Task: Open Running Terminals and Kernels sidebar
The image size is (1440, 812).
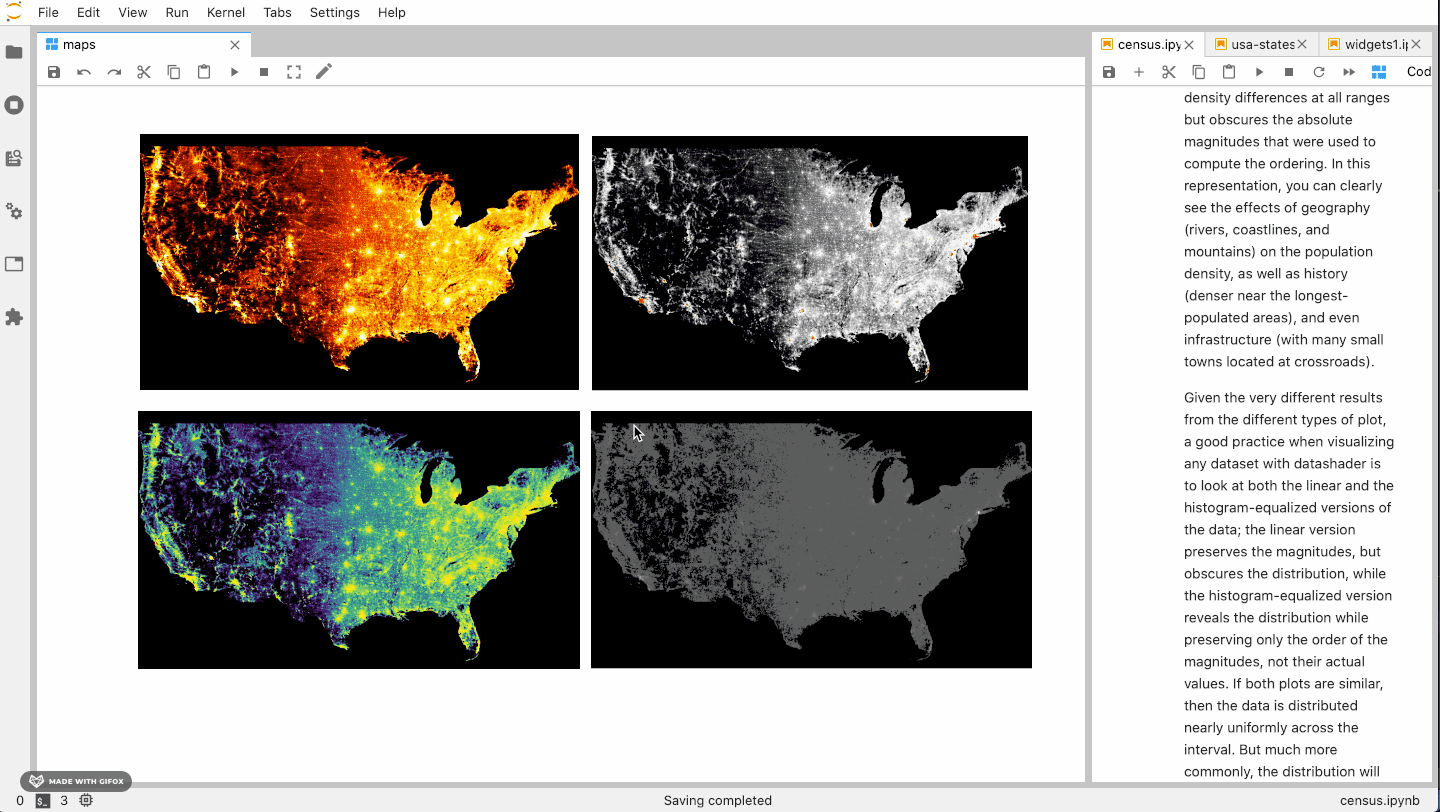Action: point(14,105)
